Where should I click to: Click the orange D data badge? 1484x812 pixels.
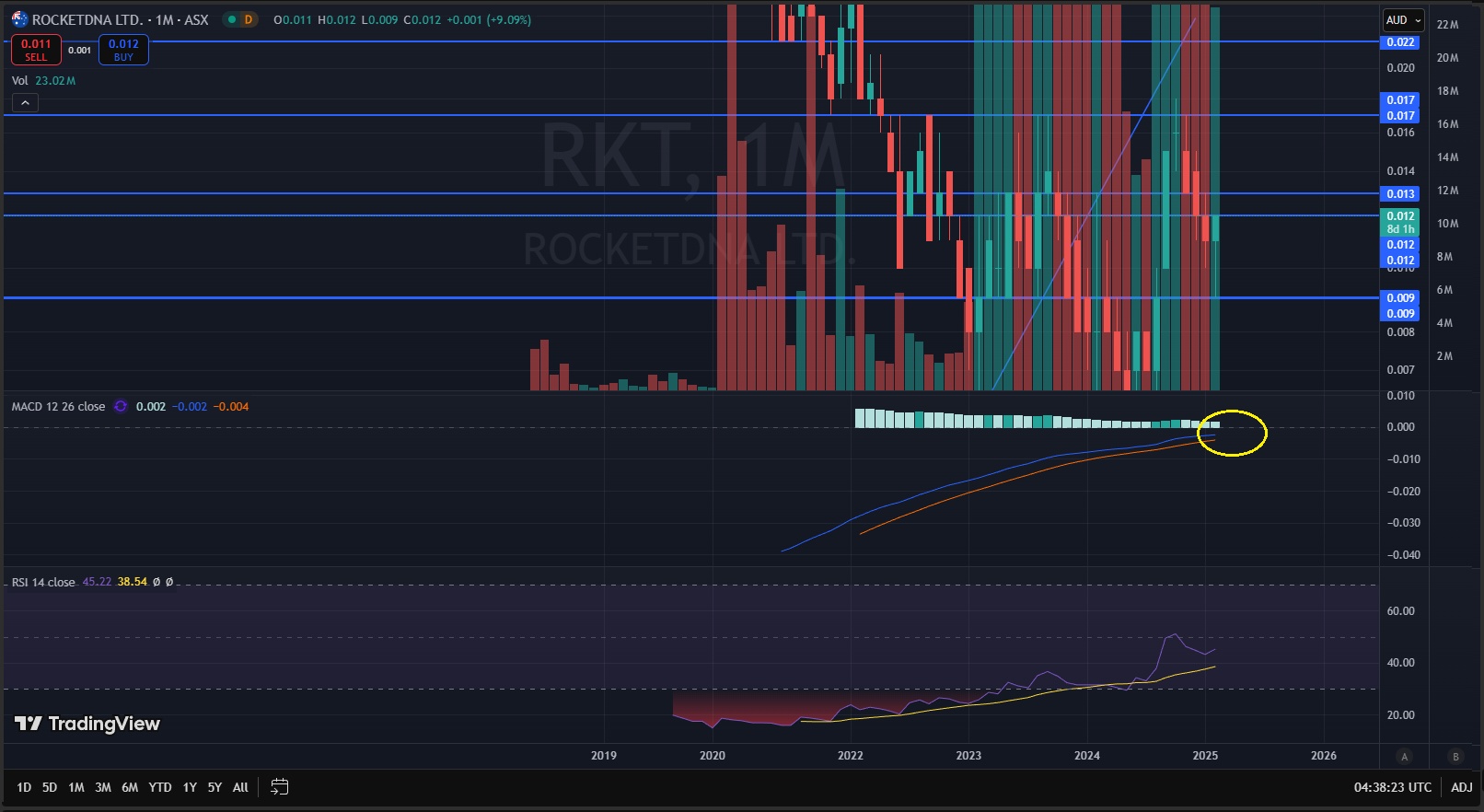coord(249,19)
